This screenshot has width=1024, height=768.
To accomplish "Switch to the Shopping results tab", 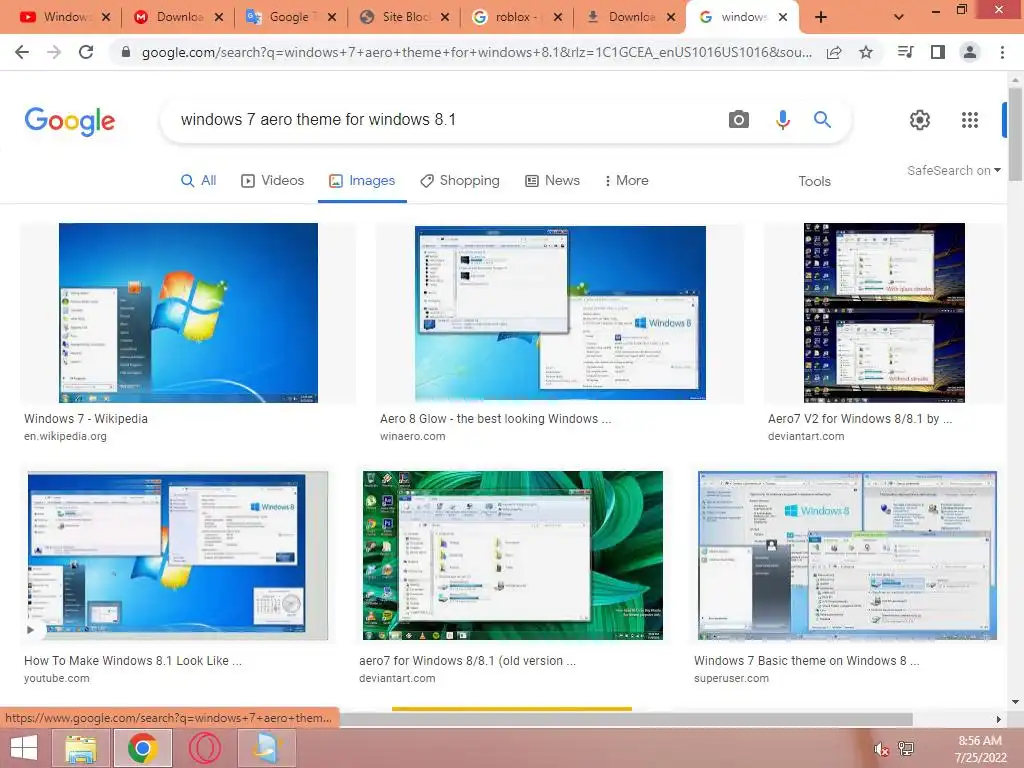I will pyautogui.click(x=460, y=180).
